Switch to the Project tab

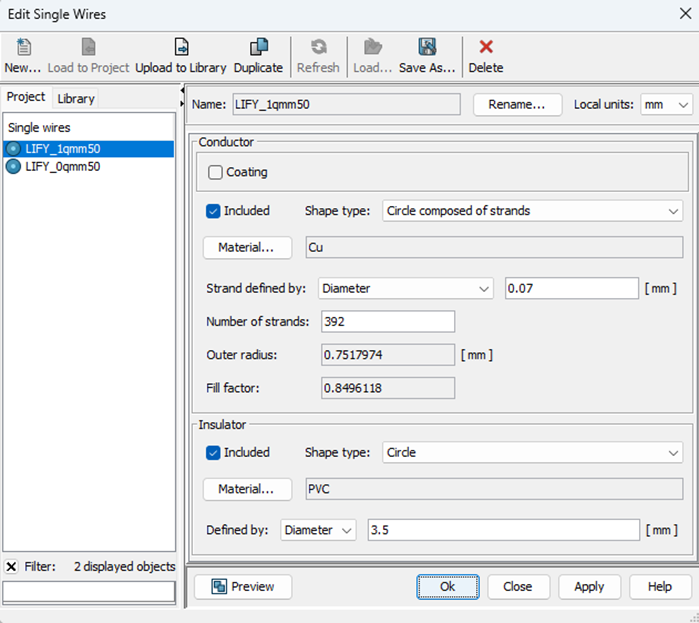click(26, 97)
